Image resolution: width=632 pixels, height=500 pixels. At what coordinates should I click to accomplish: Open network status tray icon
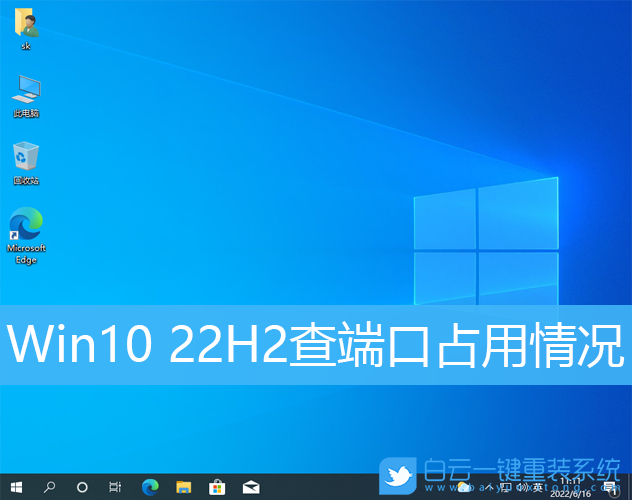click(x=506, y=488)
